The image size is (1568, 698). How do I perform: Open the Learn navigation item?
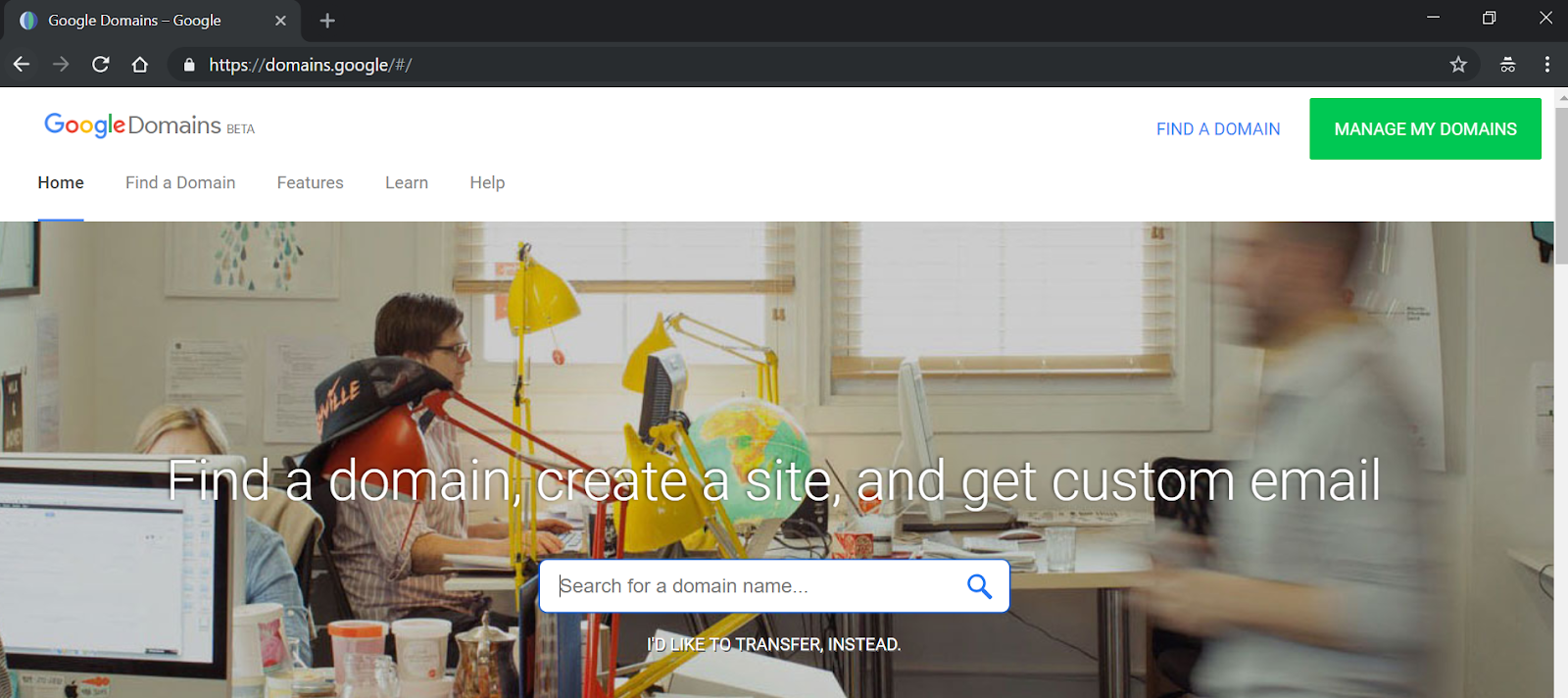point(407,183)
